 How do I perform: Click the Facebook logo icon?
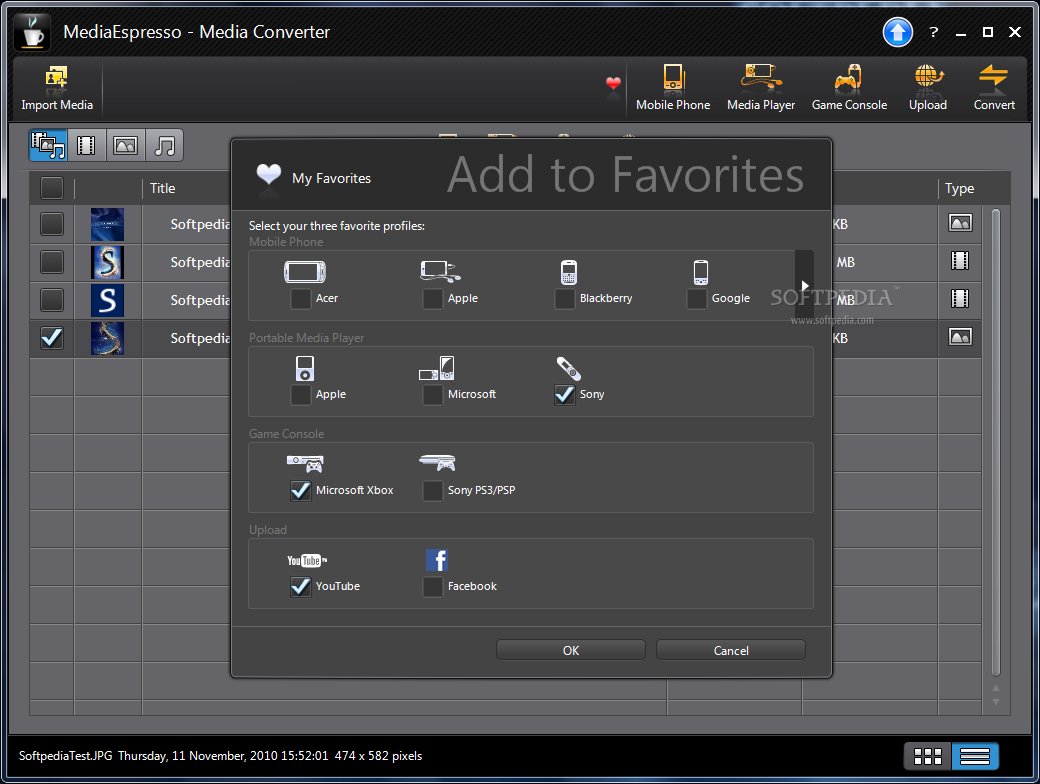click(x=436, y=560)
